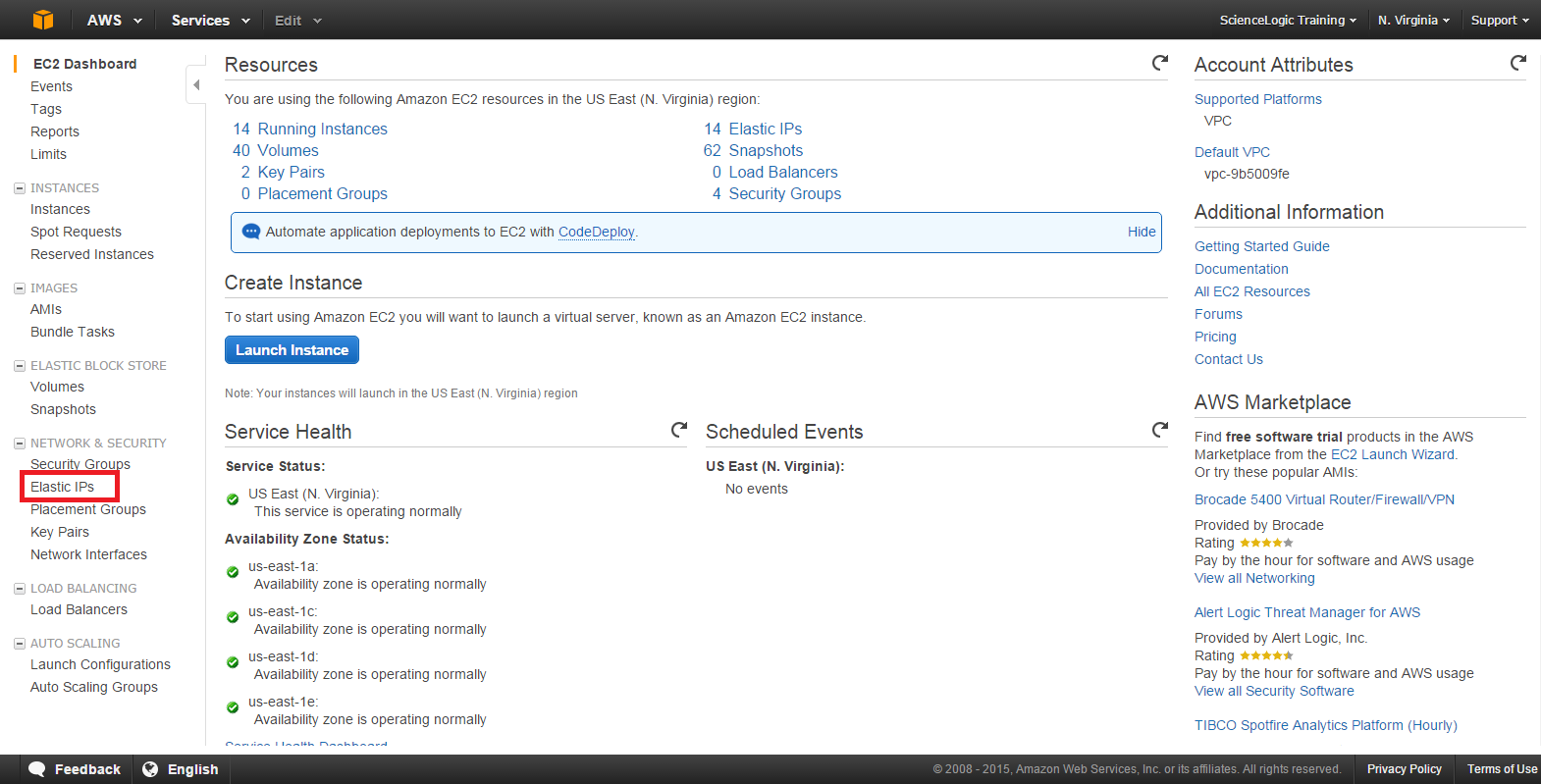The height and width of the screenshot is (784, 1541).
Task: Collapse the ELASTIC BLOCK STORE section
Action: tap(20, 366)
